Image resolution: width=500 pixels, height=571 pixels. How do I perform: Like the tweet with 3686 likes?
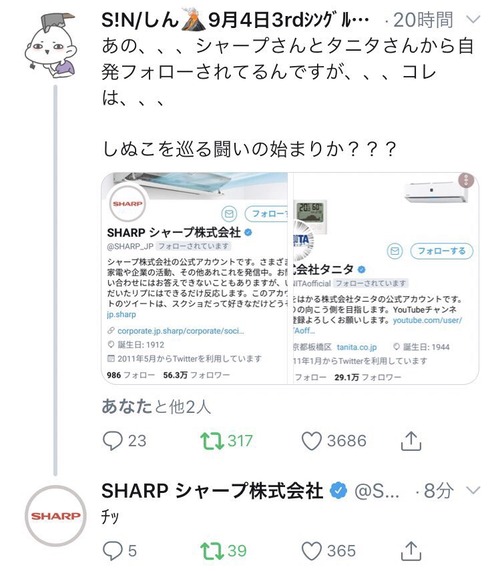pyautogui.click(x=312, y=441)
